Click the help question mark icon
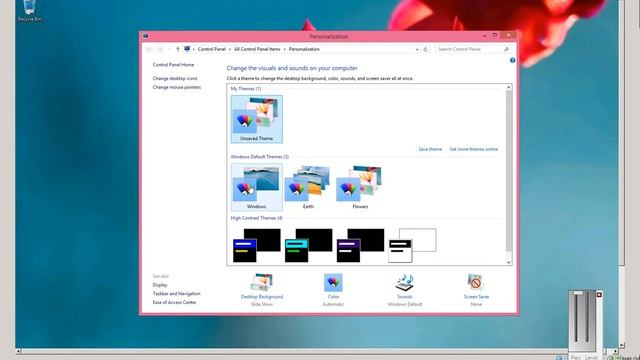640x360 pixels. 512,60
